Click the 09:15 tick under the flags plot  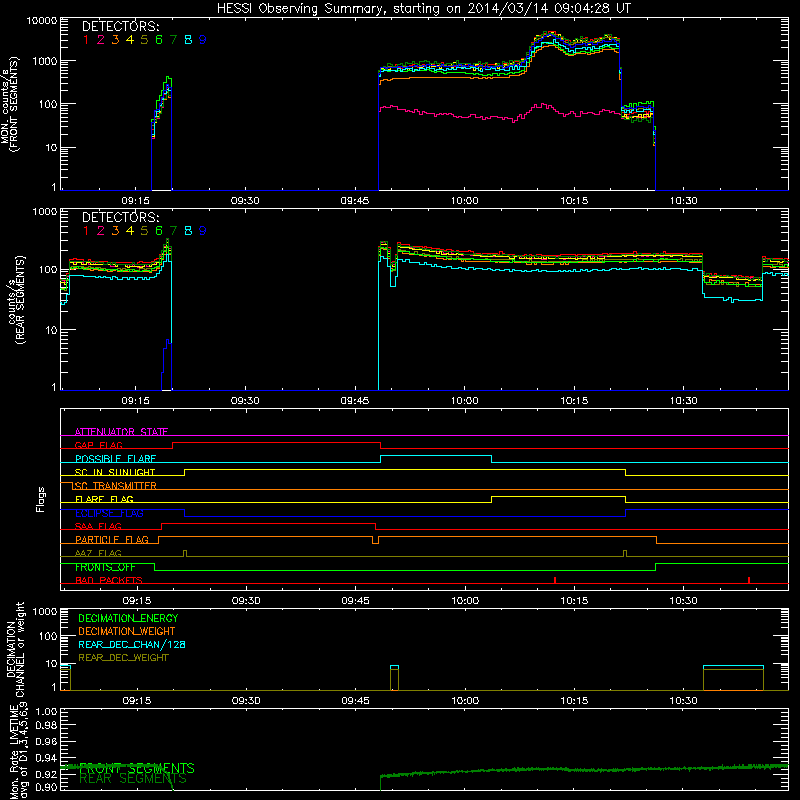click(x=136, y=601)
